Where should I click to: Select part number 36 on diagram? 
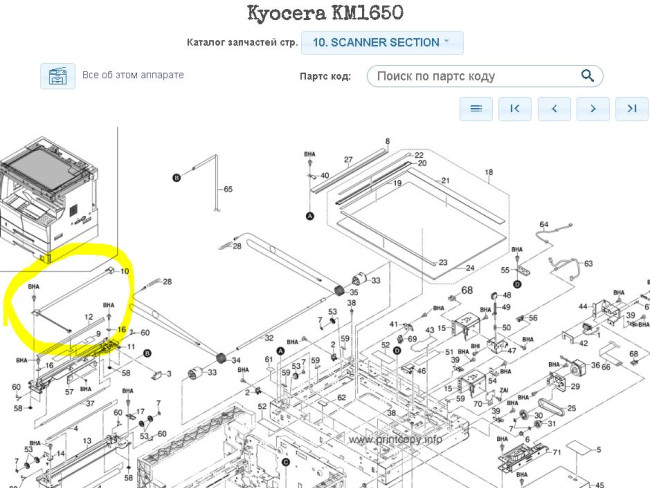(x=595, y=365)
